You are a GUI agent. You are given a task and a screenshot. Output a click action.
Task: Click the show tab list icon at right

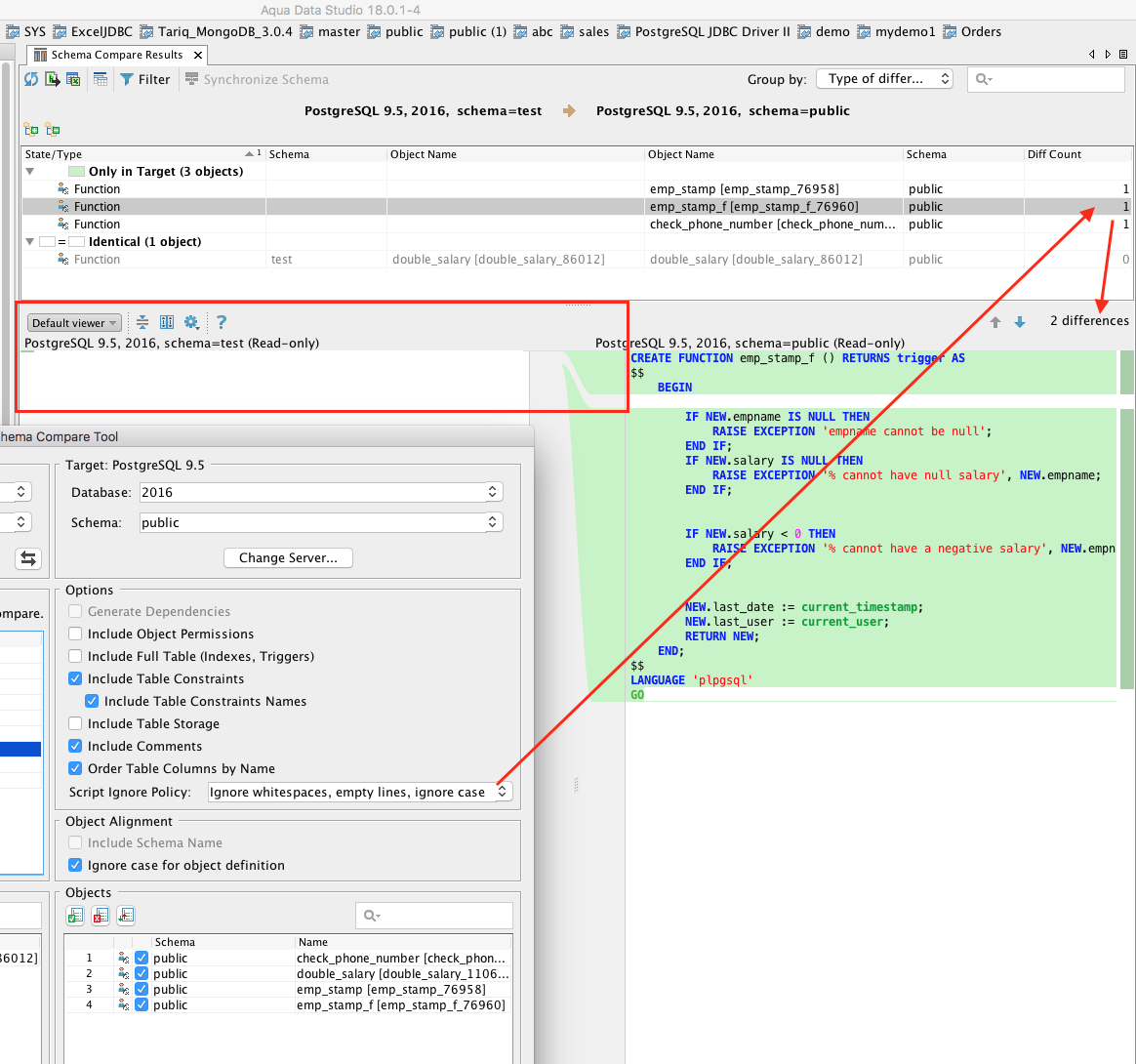tap(1123, 55)
